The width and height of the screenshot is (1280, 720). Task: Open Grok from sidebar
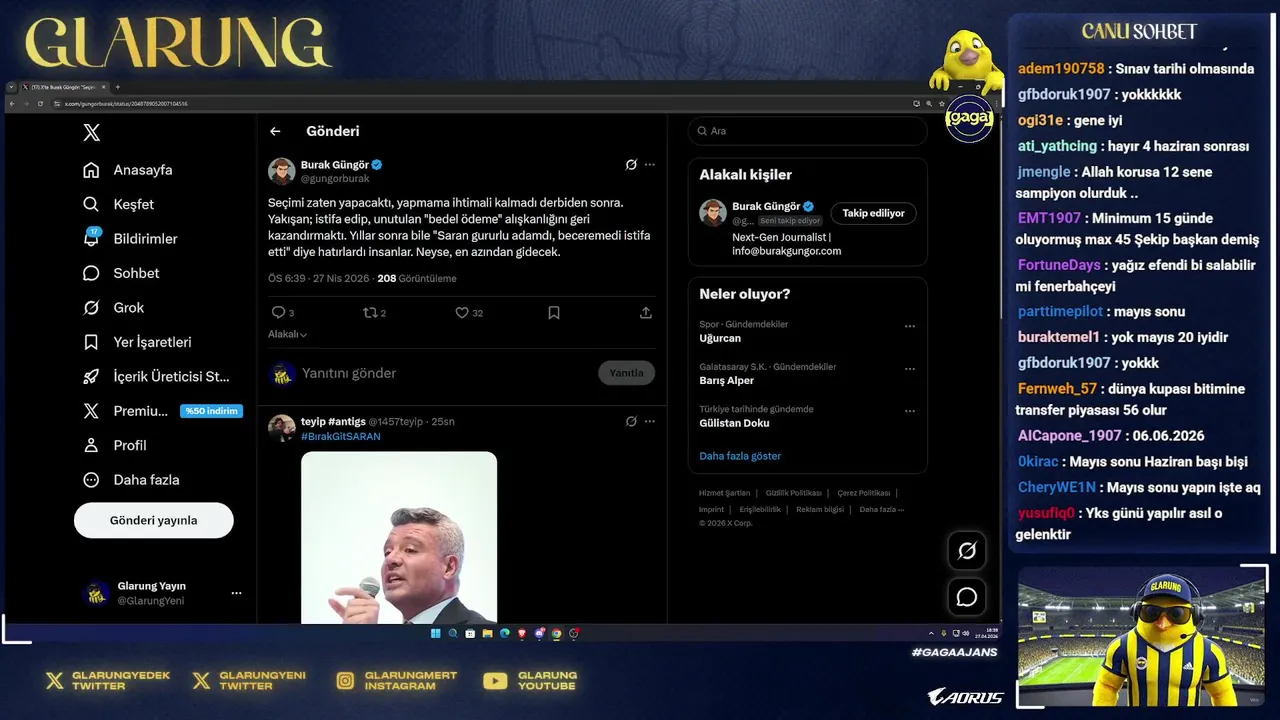point(113,307)
